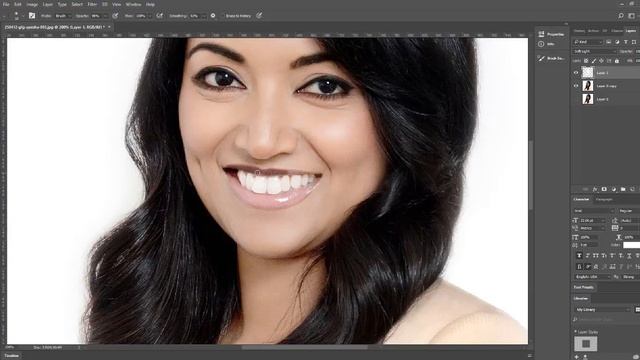Screen dimensions: 640x360
Task: Create a new group folder icon
Action: tap(623, 189)
